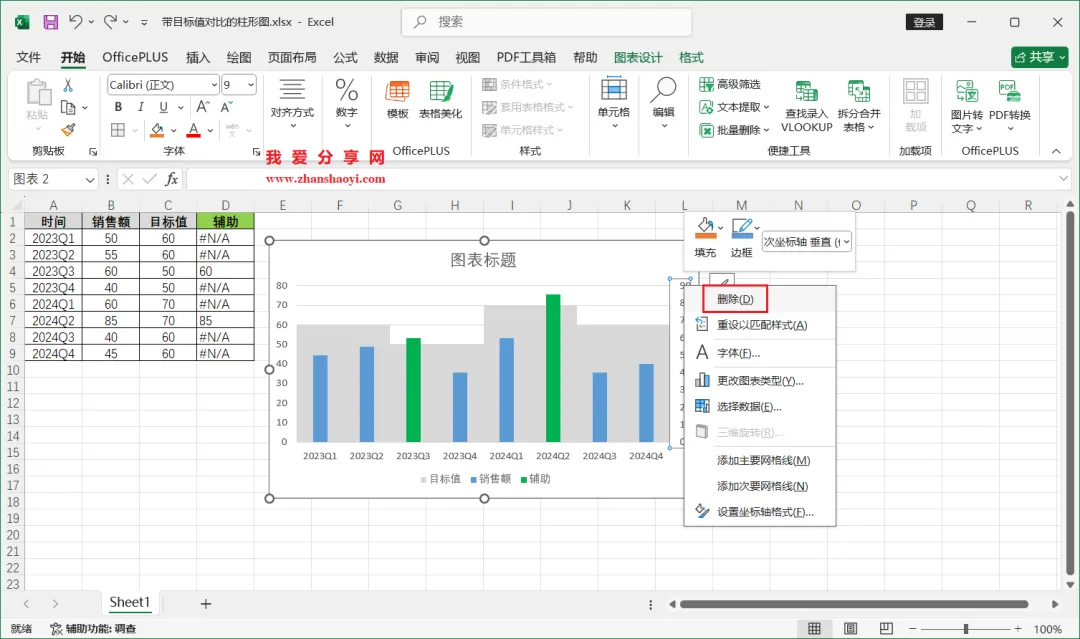Image resolution: width=1080 pixels, height=639 pixels.
Task: Click the 模板 template icon
Action: coord(397,100)
